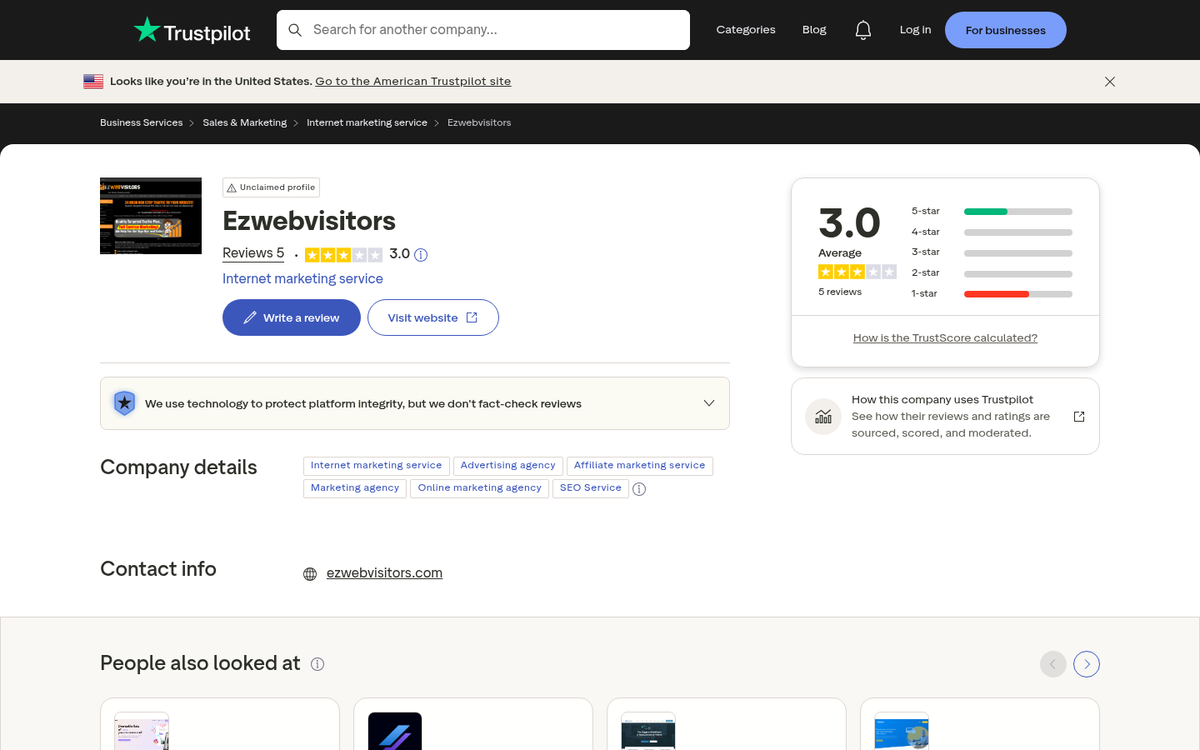
Task: Click the company search input field
Action: pyautogui.click(x=483, y=30)
